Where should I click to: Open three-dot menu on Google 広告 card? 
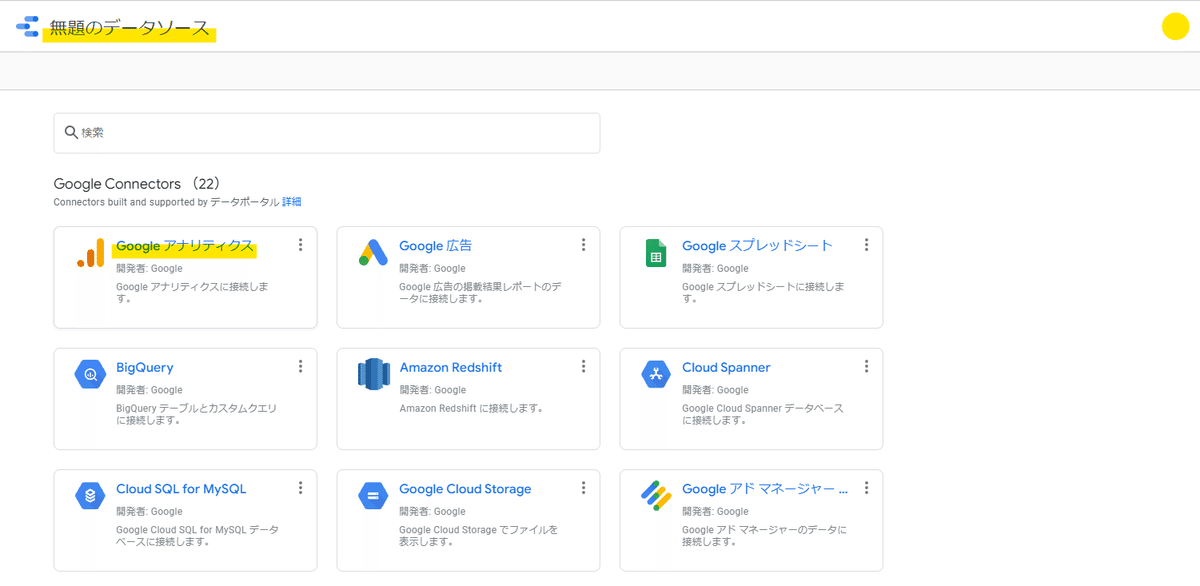pyautogui.click(x=583, y=245)
